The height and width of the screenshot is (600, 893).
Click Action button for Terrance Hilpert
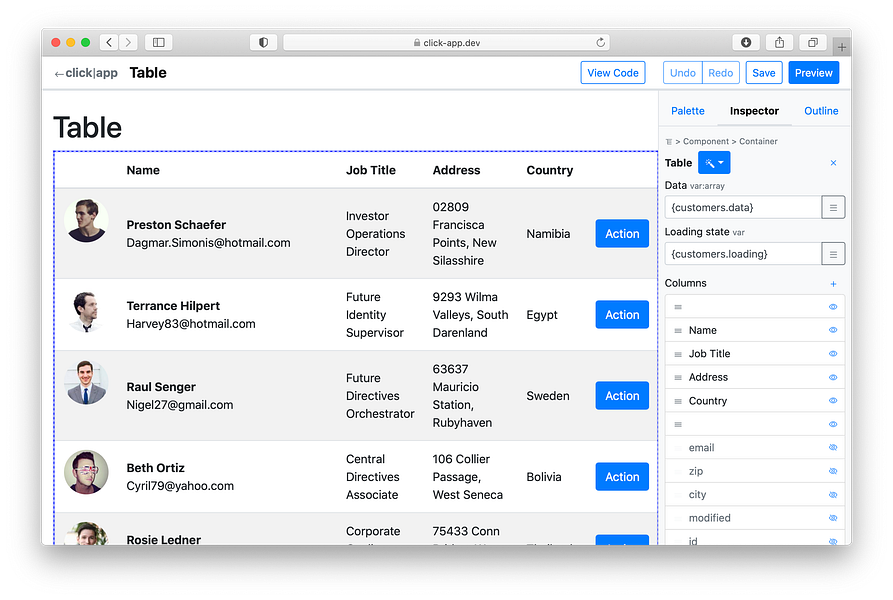pos(622,315)
